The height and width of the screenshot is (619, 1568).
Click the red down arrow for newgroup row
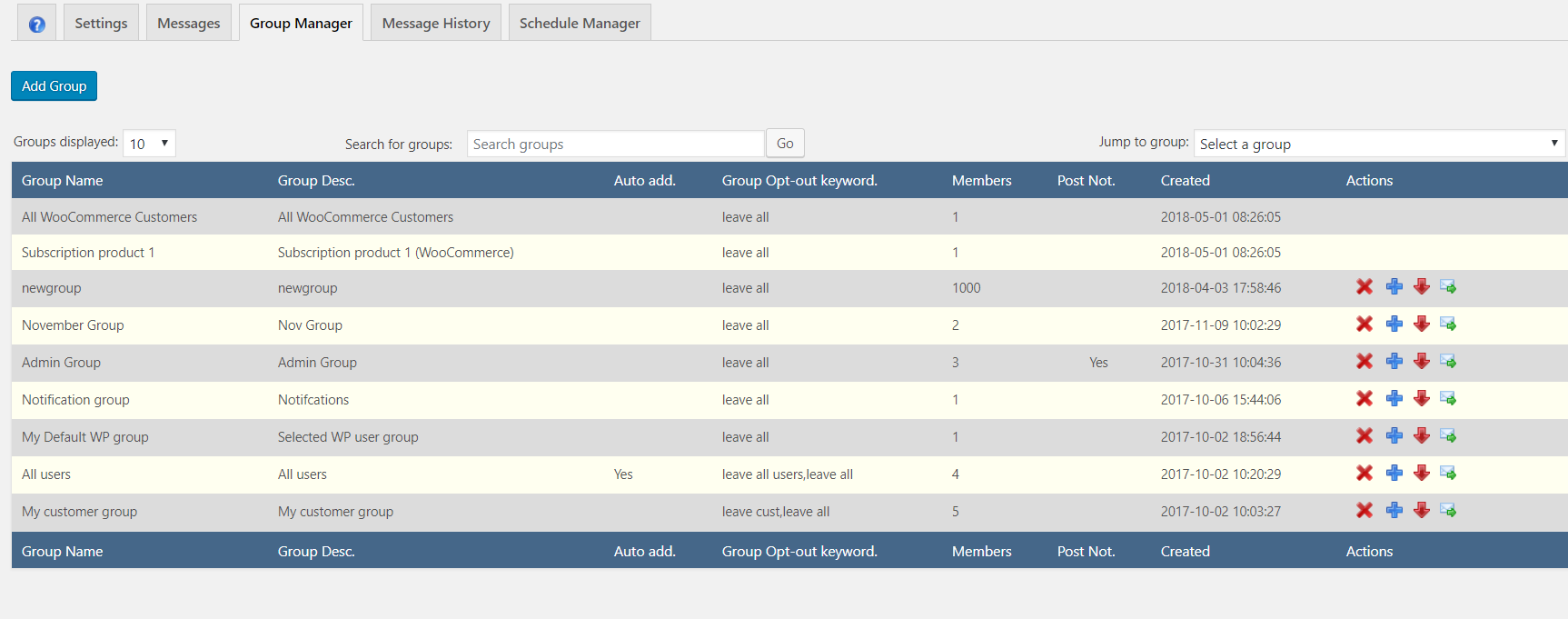(1422, 287)
